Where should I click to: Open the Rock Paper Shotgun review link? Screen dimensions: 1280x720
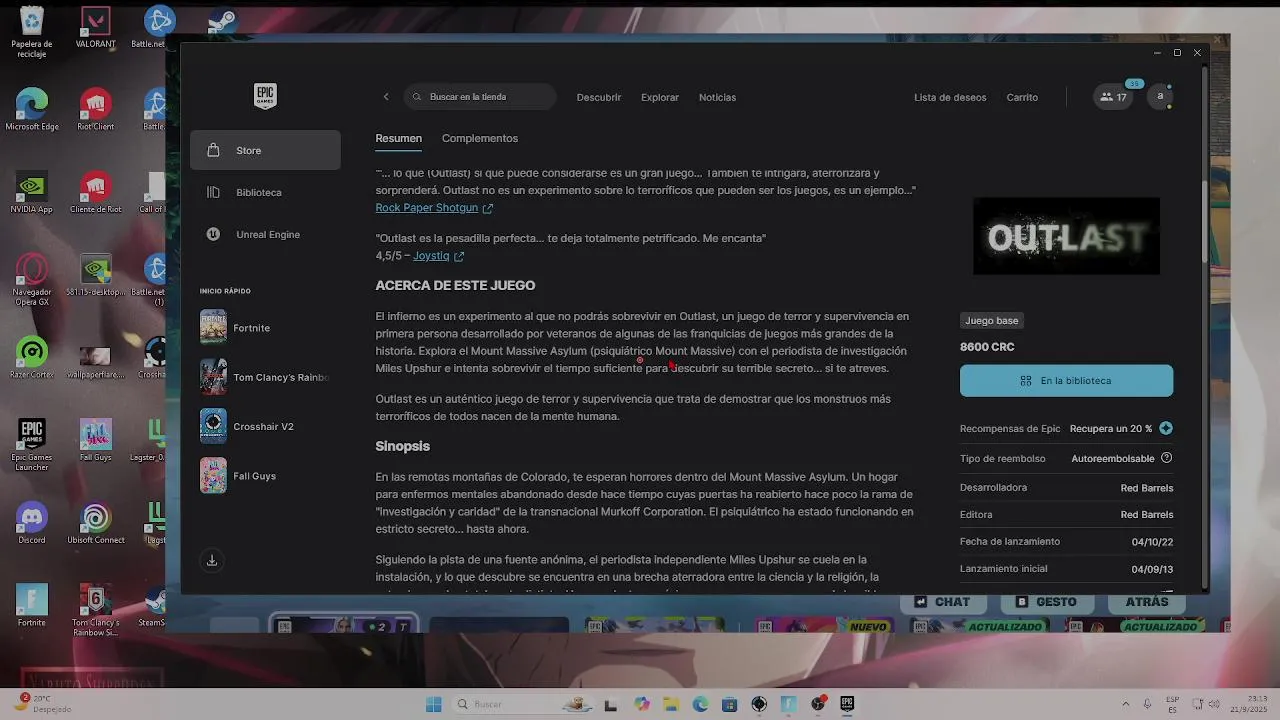point(434,208)
